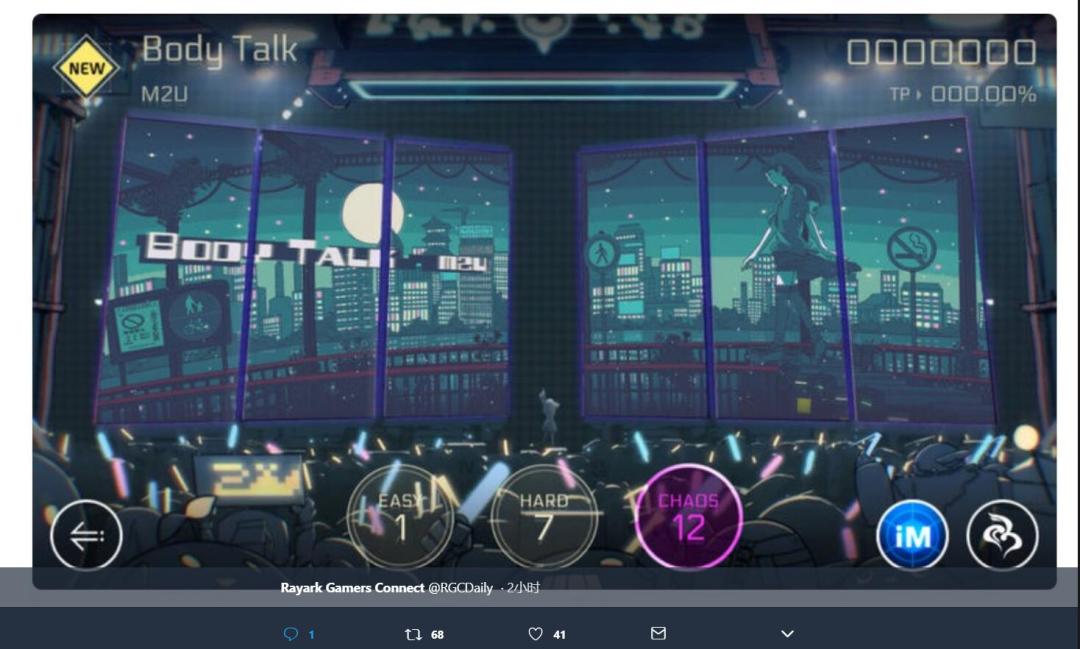Image resolution: width=1080 pixels, height=649 pixels.
Task: Click the like count 41
Action: pos(559,635)
